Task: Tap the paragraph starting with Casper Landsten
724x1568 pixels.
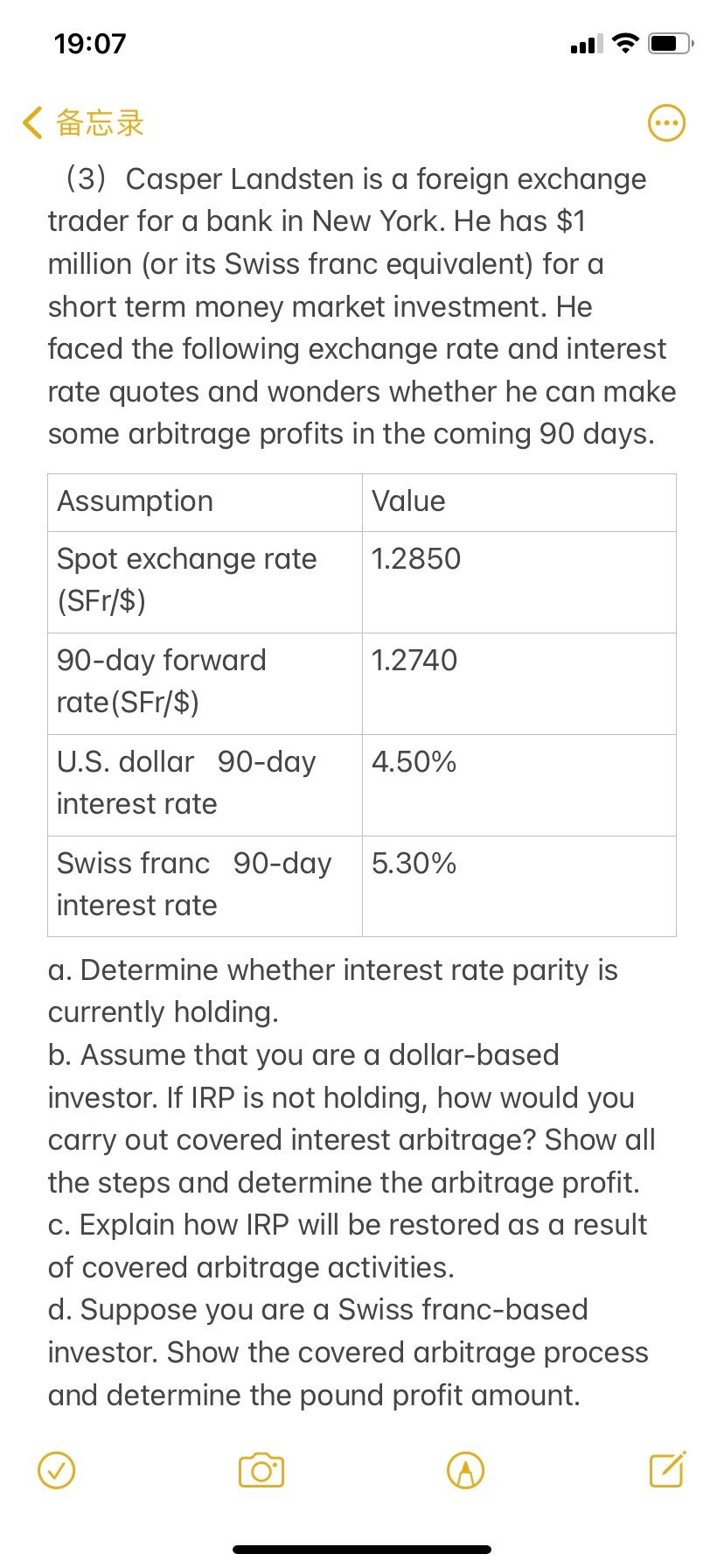Action: 350,306
